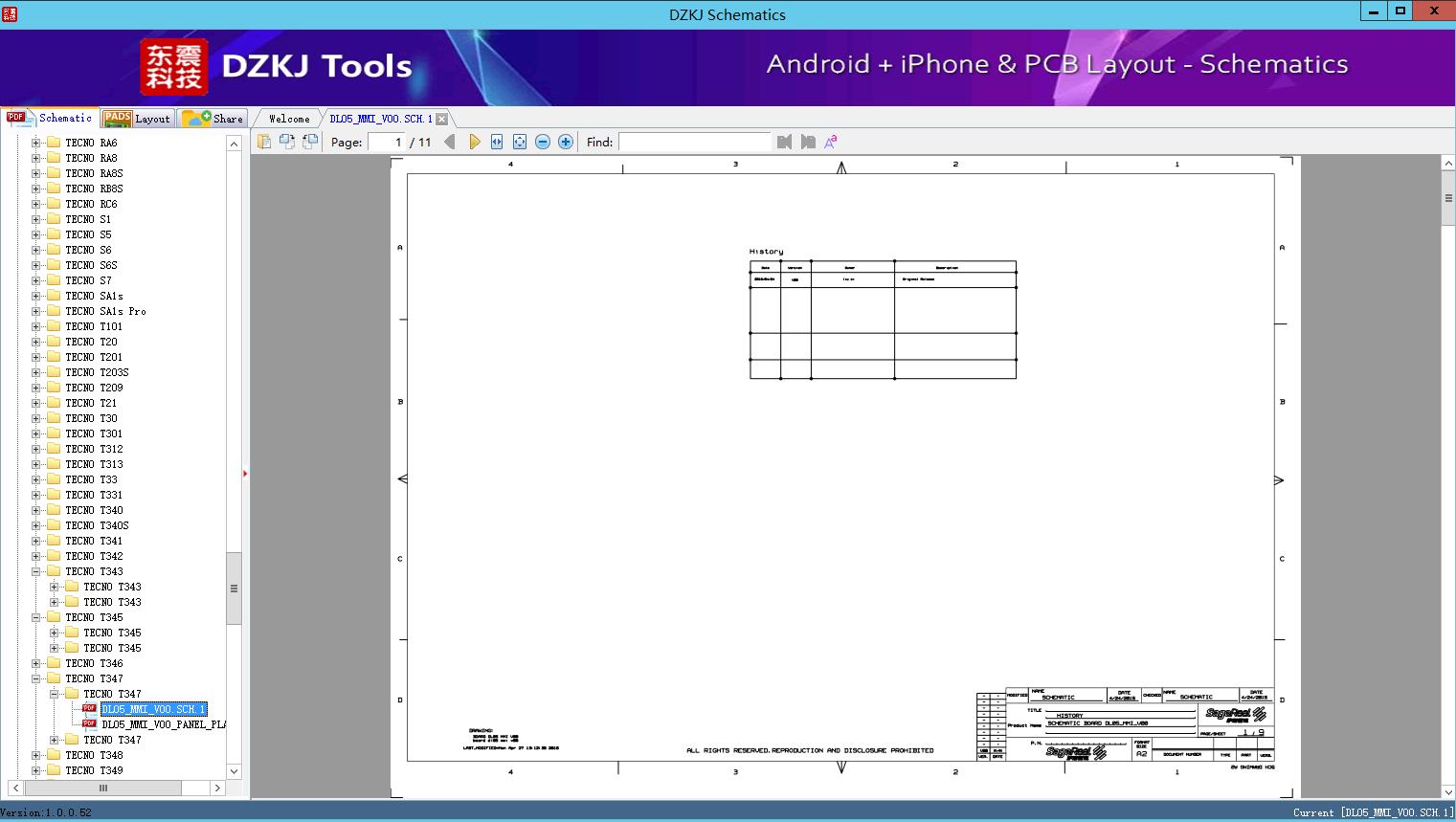
Task: Click the Current [DL05_MMI_V00.SCH.1] status text
Action: point(1373,812)
